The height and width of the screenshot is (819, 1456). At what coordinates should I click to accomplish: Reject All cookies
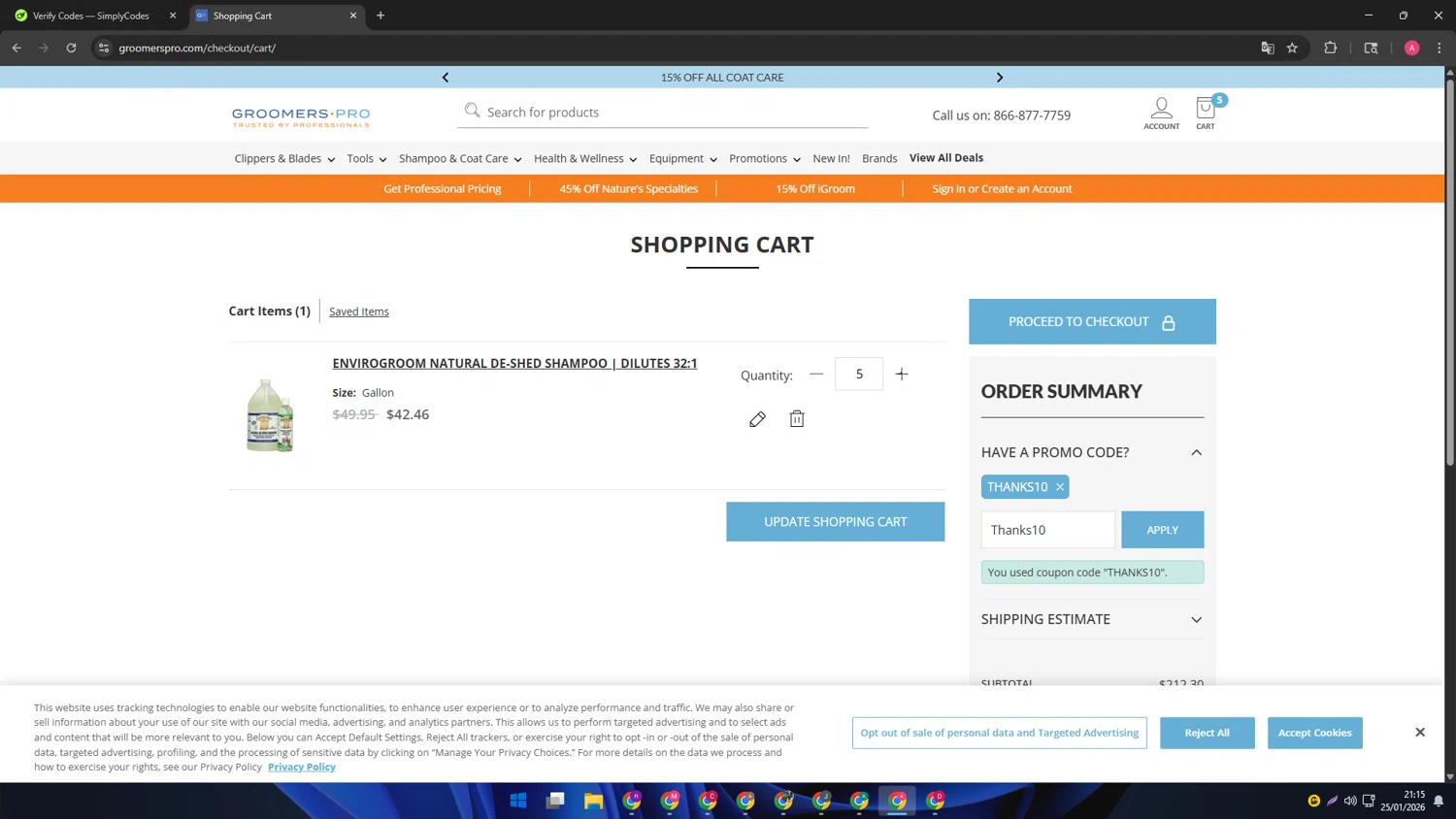click(x=1207, y=733)
